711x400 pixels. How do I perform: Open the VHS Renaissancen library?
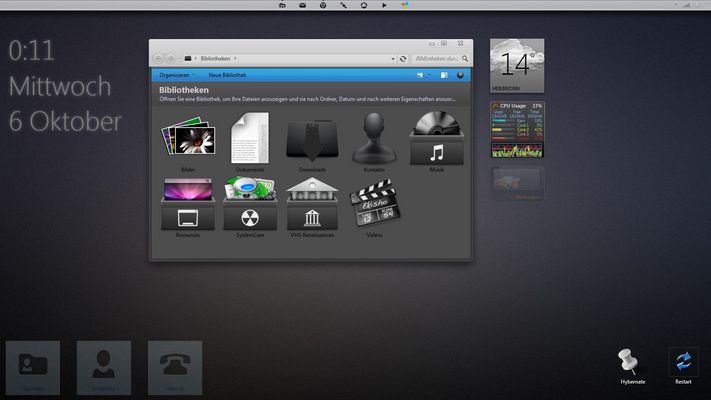[x=312, y=207]
